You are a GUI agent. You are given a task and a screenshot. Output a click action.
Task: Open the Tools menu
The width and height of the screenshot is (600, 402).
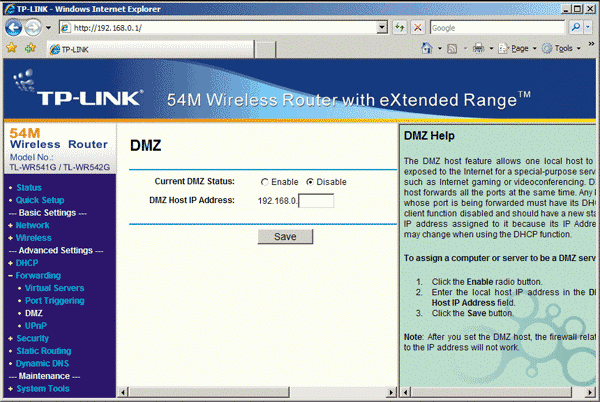tap(561, 49)
